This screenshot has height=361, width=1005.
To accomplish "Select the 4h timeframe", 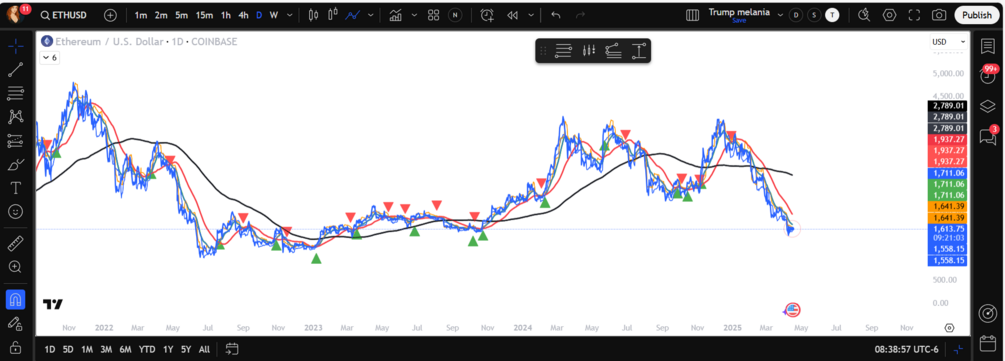I will click(x=243, y=15).
